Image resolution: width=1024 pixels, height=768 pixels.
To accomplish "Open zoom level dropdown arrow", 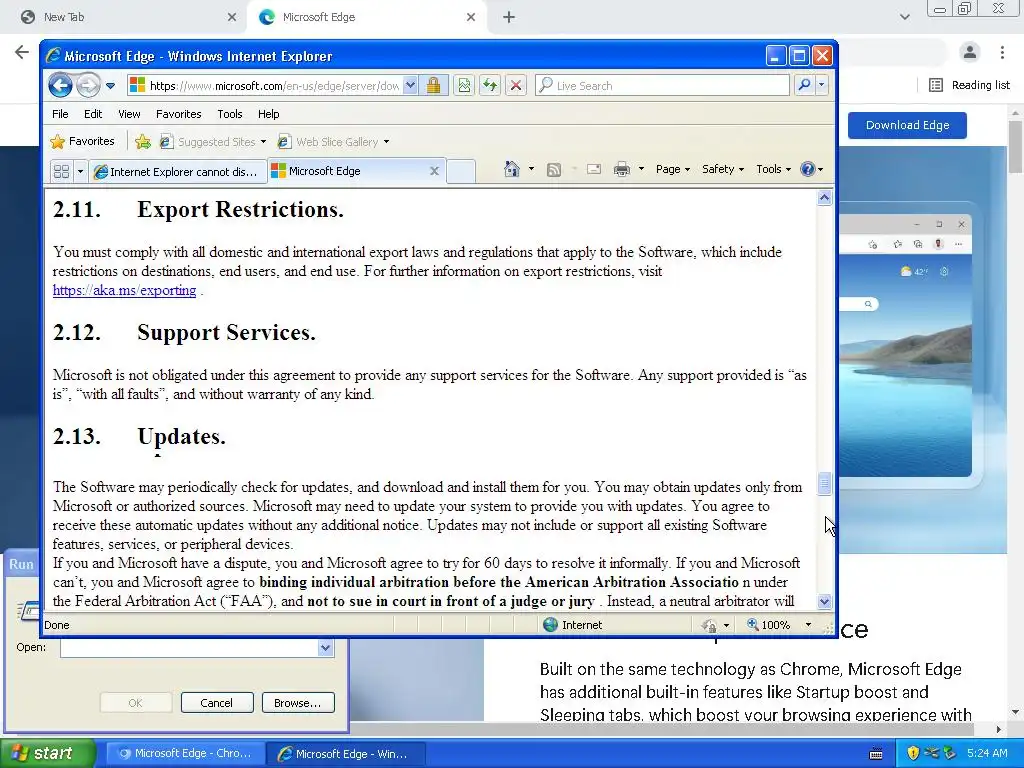I will tap(808, 625).
